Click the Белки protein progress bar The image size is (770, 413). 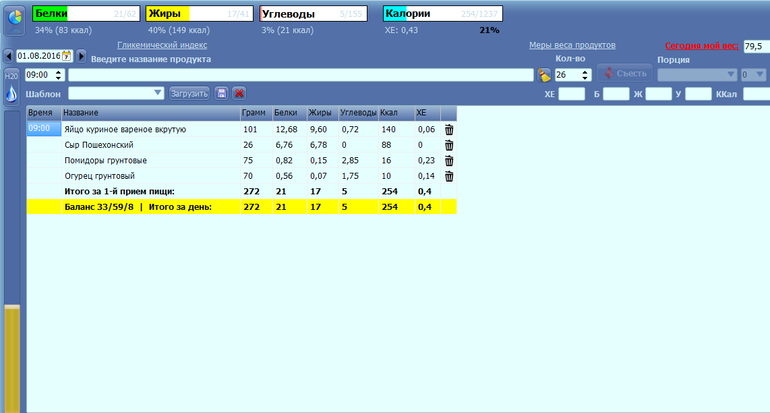[x=84, y=13]
